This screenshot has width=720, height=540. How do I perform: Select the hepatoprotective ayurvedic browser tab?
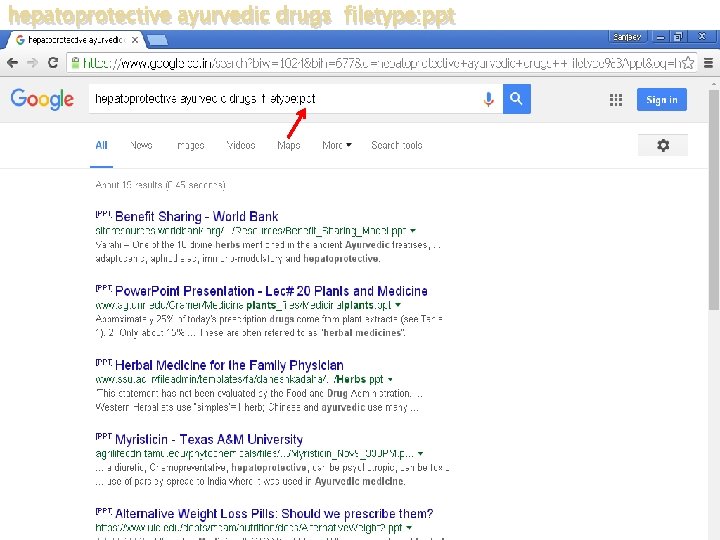point(76,40)
